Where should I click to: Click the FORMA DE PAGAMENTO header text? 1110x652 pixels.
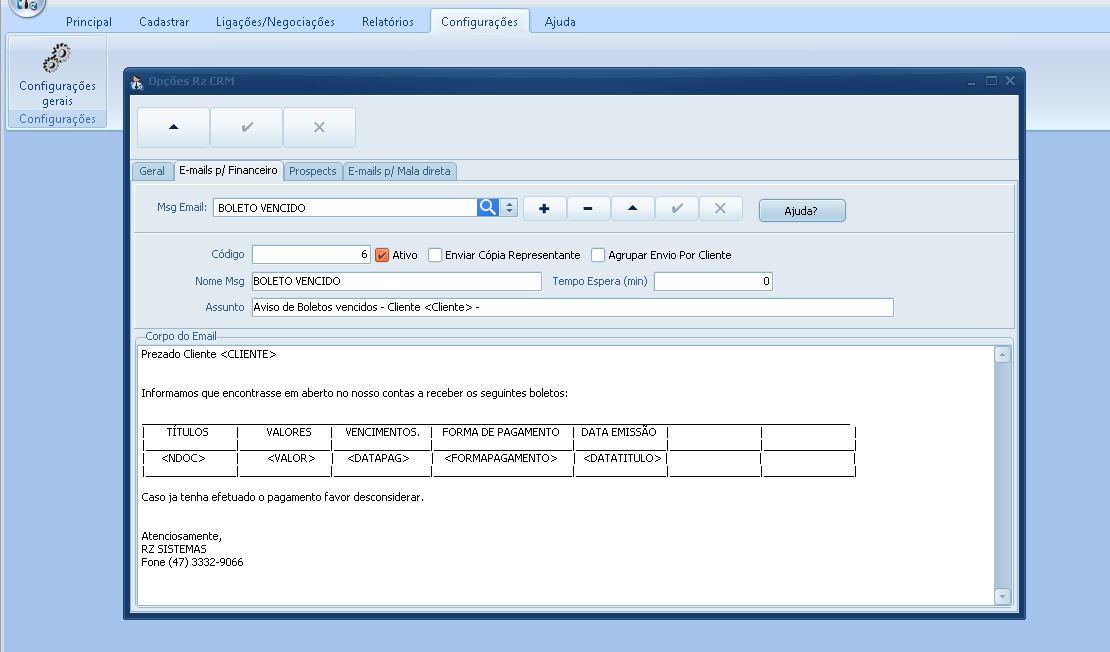[x=500, y=432]
